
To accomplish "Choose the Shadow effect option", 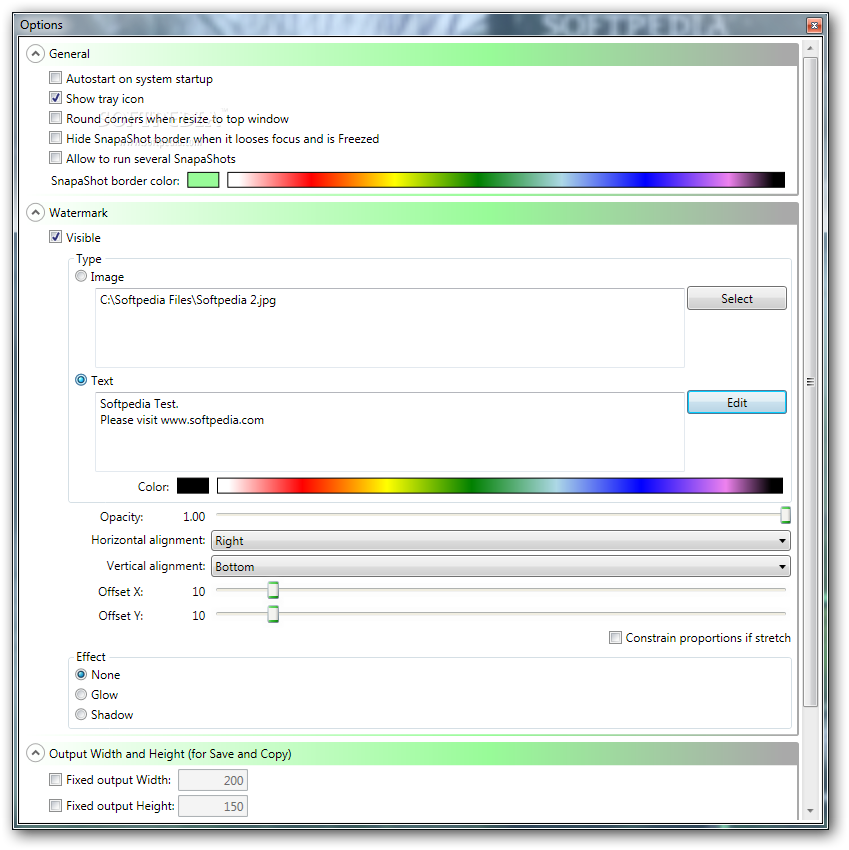I will [81, 715].
